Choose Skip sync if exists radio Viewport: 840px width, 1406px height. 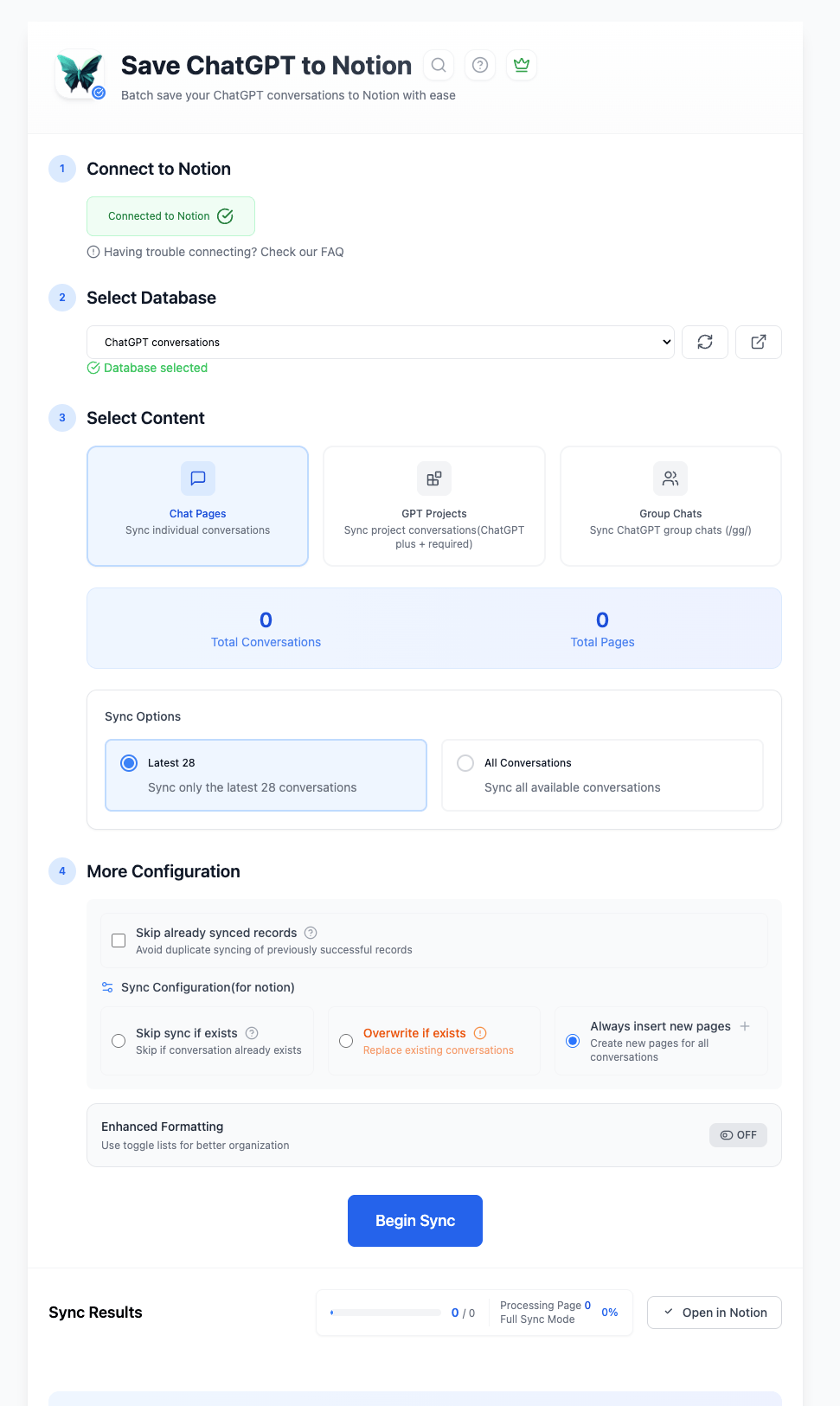[x=119, y=1041]
